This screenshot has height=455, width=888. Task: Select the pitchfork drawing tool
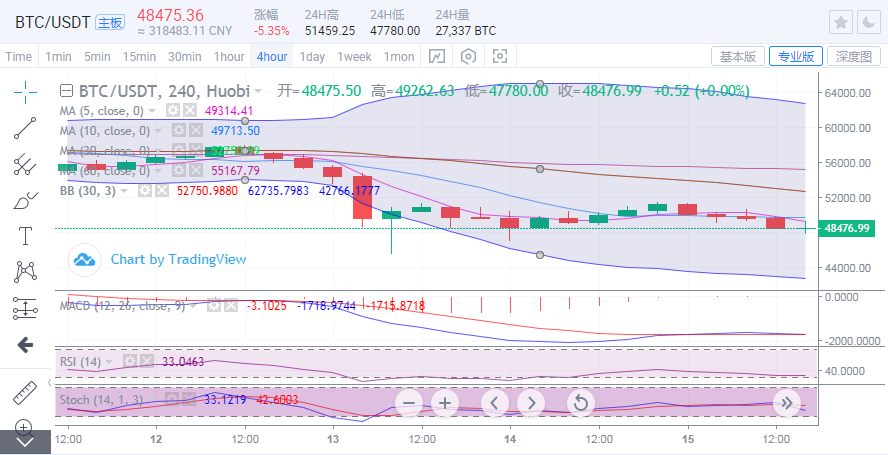coord(25,164)
